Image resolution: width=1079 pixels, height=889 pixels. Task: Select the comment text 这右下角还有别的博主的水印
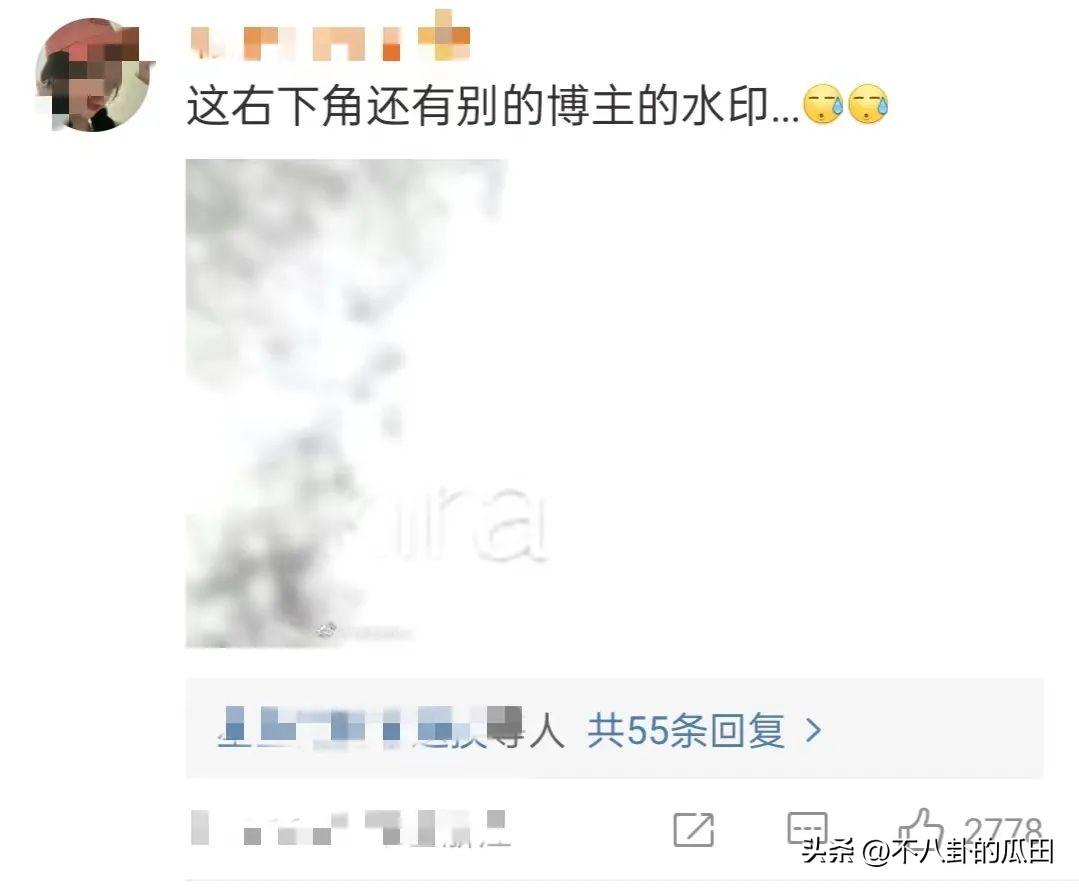(x=492, y=106)
